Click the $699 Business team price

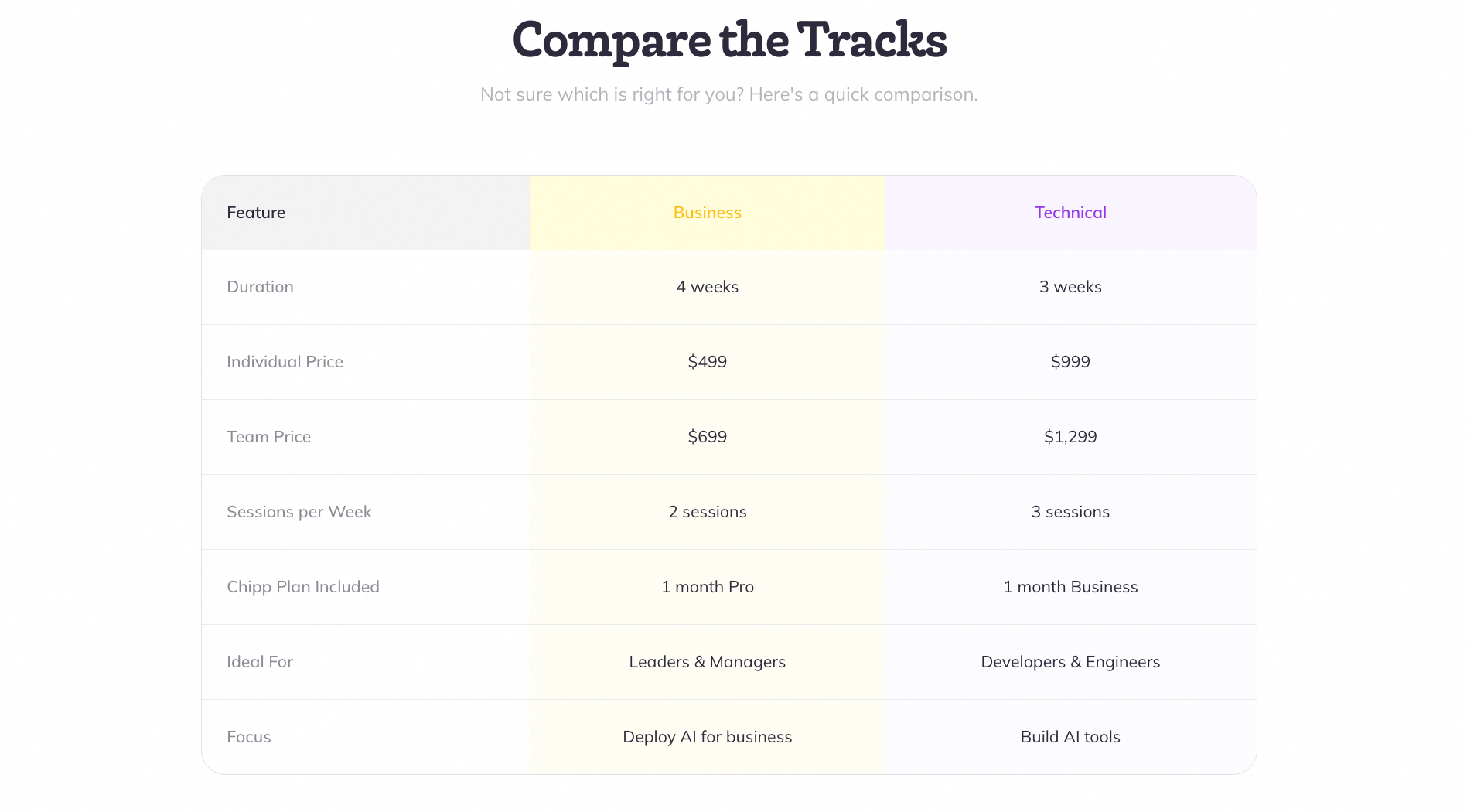click(x=707, y=437)
